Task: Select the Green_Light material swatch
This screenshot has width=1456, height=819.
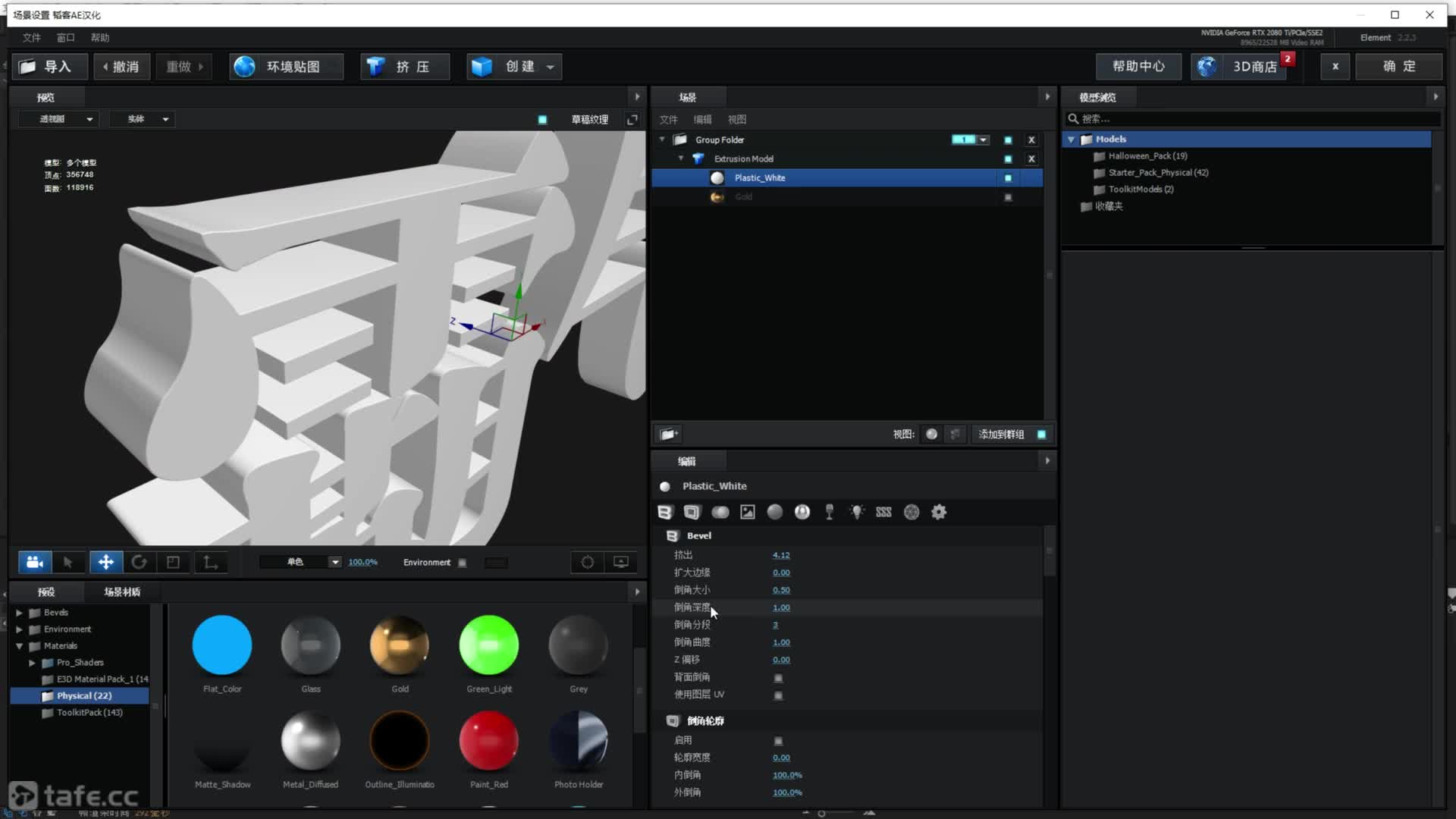Action: pos(489,645)
